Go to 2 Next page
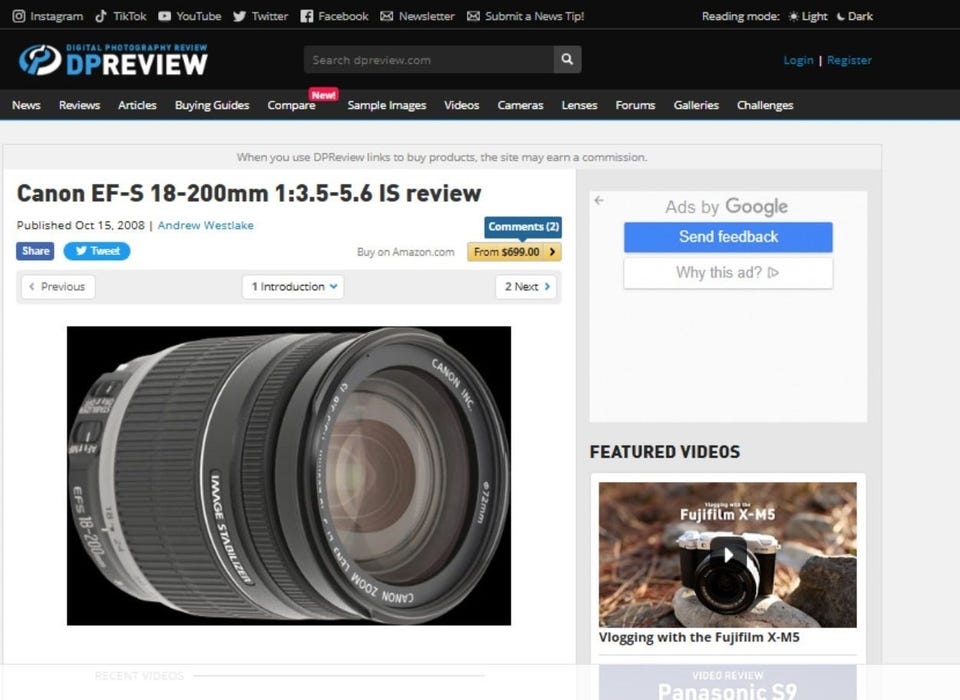 coord(527,287)
